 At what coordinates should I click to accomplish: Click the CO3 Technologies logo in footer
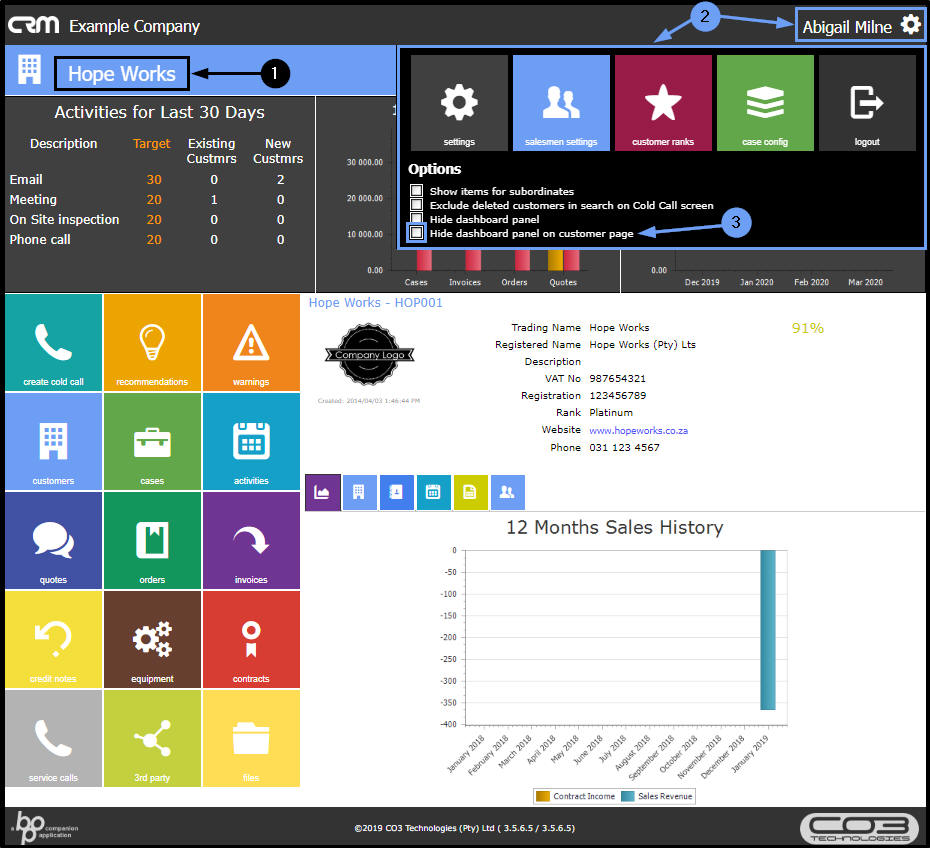coord(859,828)
